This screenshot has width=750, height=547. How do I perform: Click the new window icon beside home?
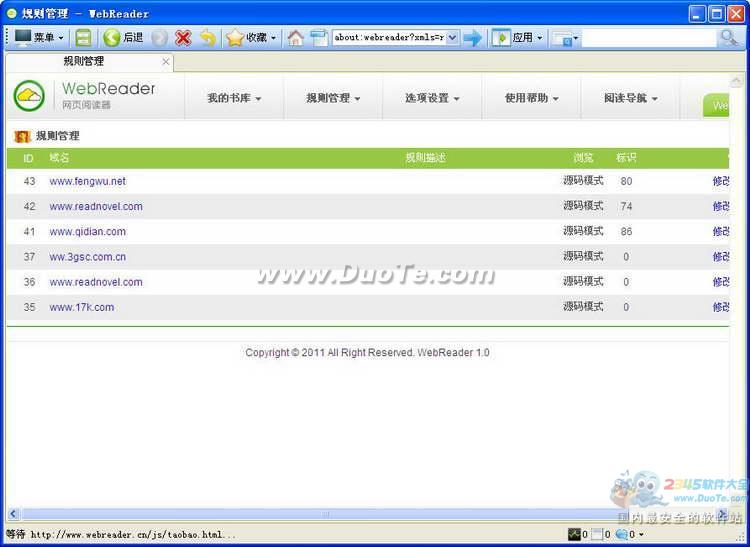click(x=319, y=38)
